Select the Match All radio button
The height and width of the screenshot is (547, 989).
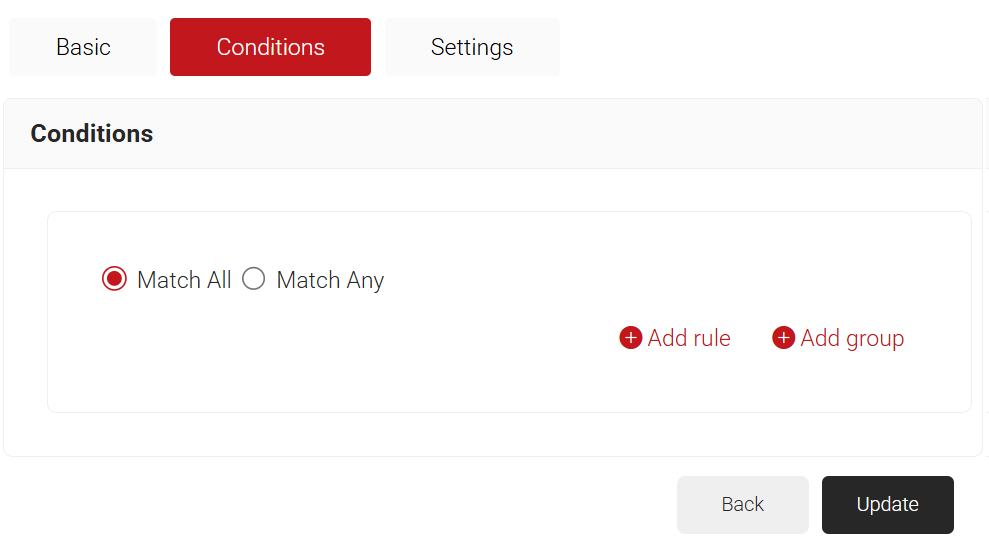[115, 279]
